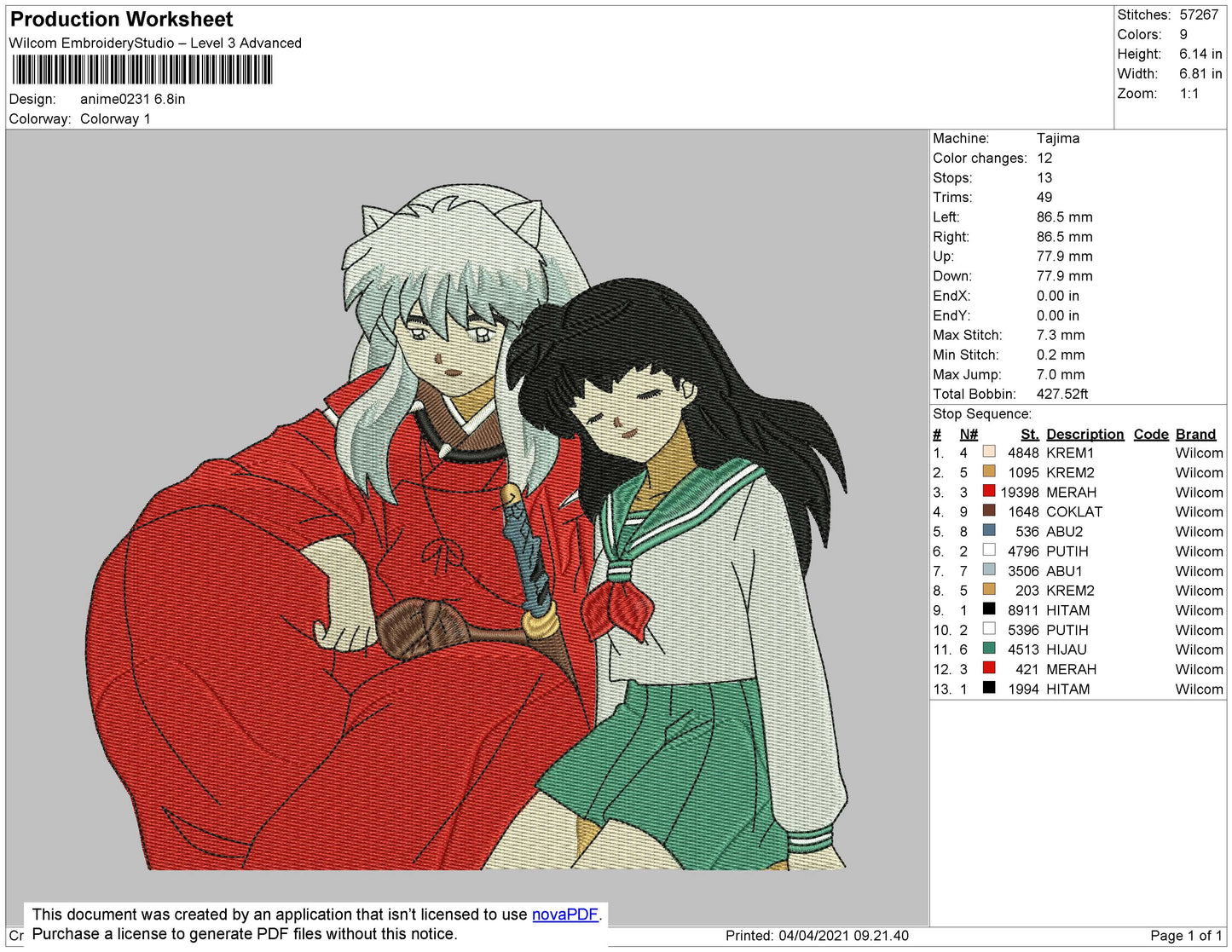Select the PUTIH swatch in row 6
1232x952 pixels.
click(x=989, y=550)
